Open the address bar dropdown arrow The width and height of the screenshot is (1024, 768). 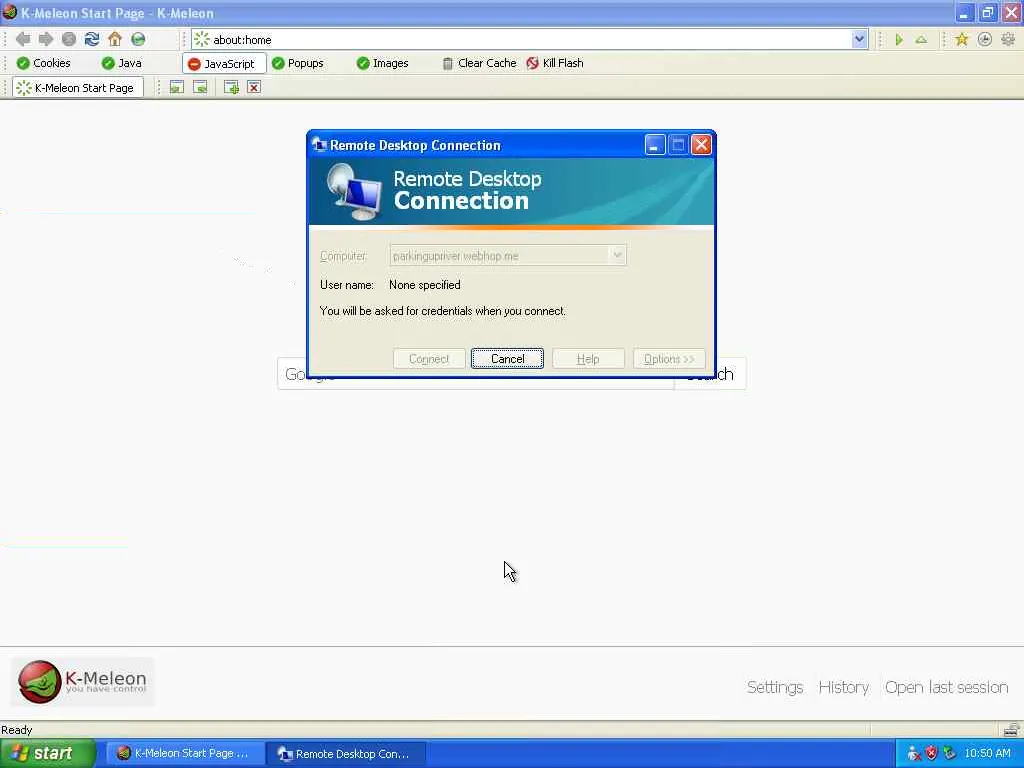click(859, 39)
